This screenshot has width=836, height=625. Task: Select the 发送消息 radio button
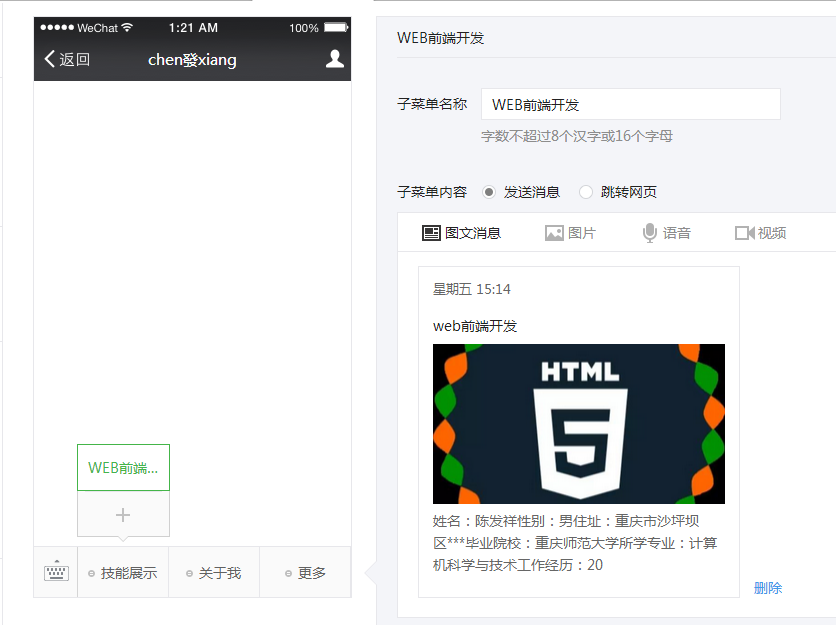[489, 192]
